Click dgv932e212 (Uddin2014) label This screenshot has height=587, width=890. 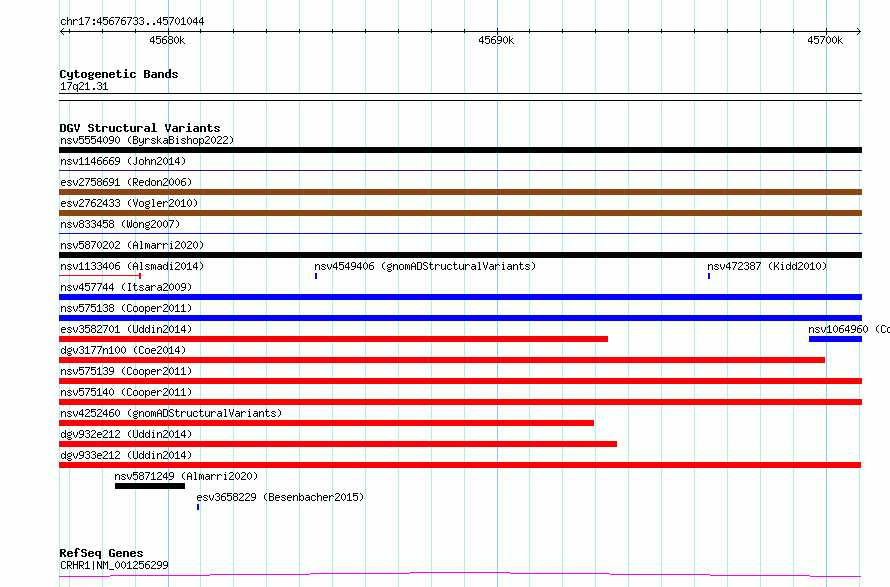(126, 434)
